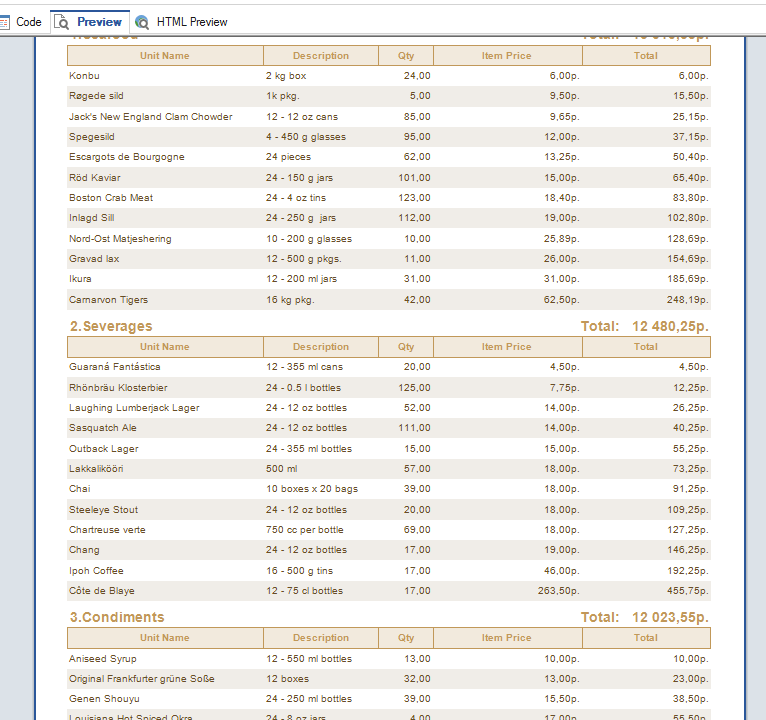The image size is (766, 720).
Task: Click the Aniseed Syrup product name
Action: (103, 659)
